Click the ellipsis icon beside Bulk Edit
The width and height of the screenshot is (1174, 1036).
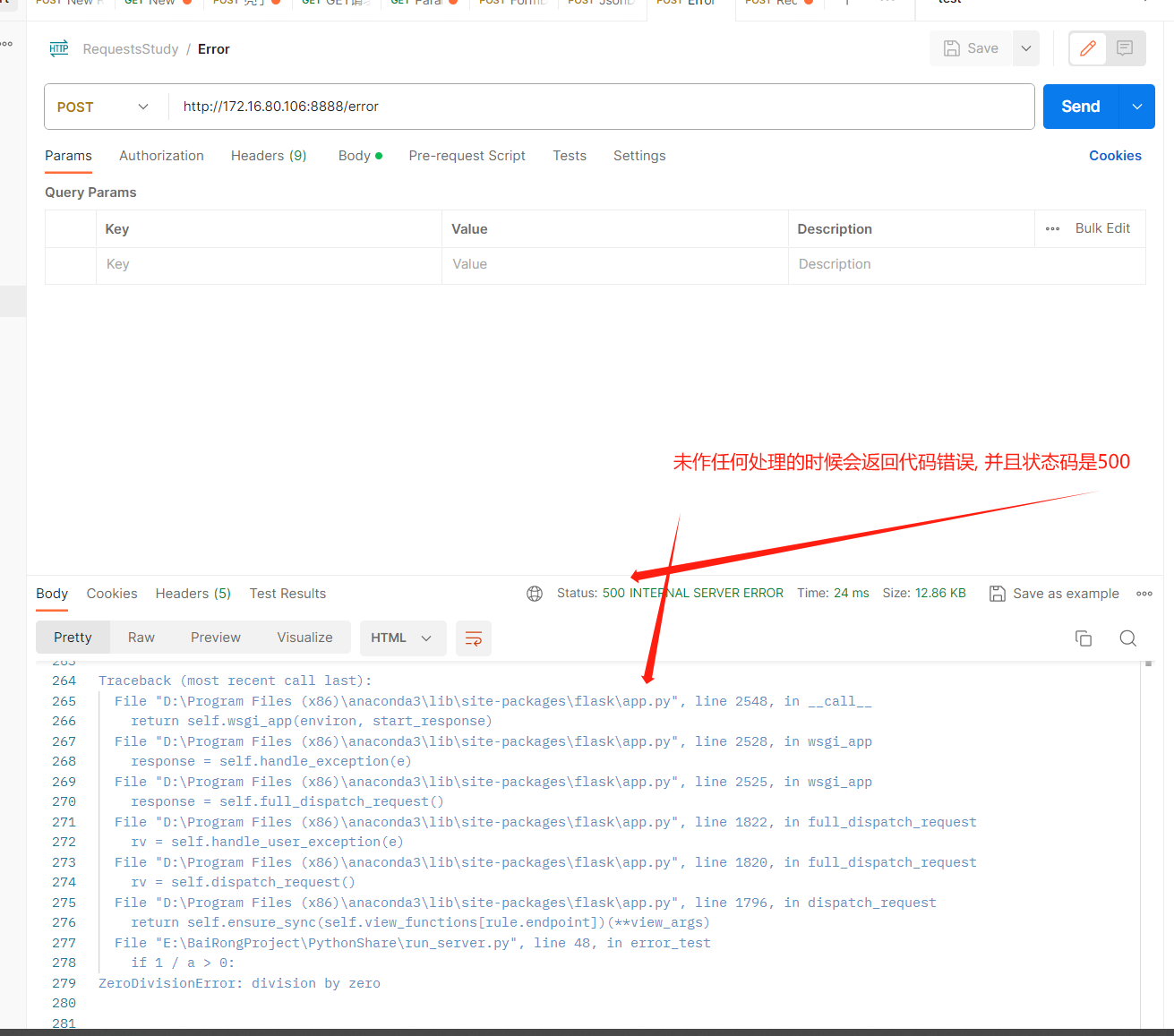[1052, 228]
